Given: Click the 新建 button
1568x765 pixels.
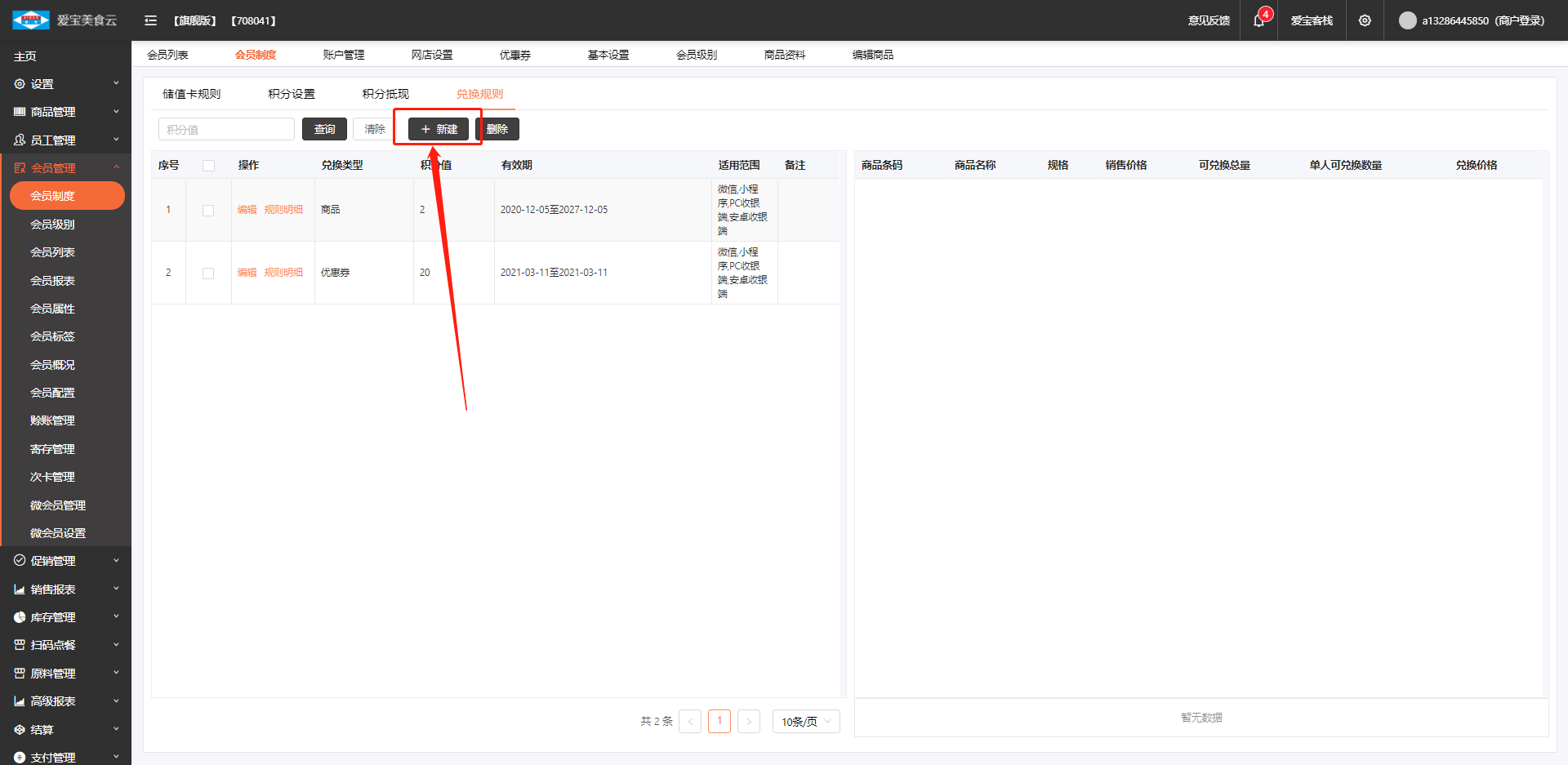Looking at the screenshot, I should (x=439, y=129).
